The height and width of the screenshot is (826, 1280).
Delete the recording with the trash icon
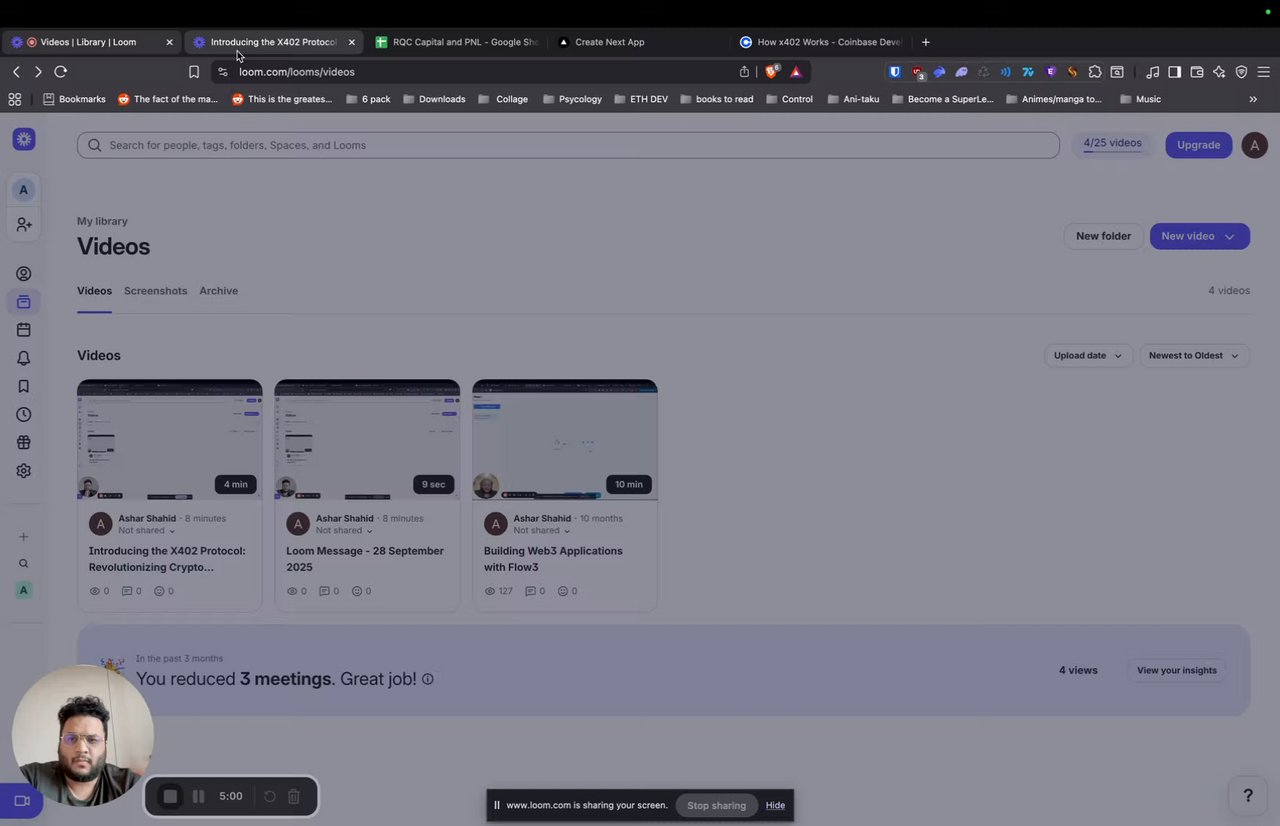tap(294, 796)
